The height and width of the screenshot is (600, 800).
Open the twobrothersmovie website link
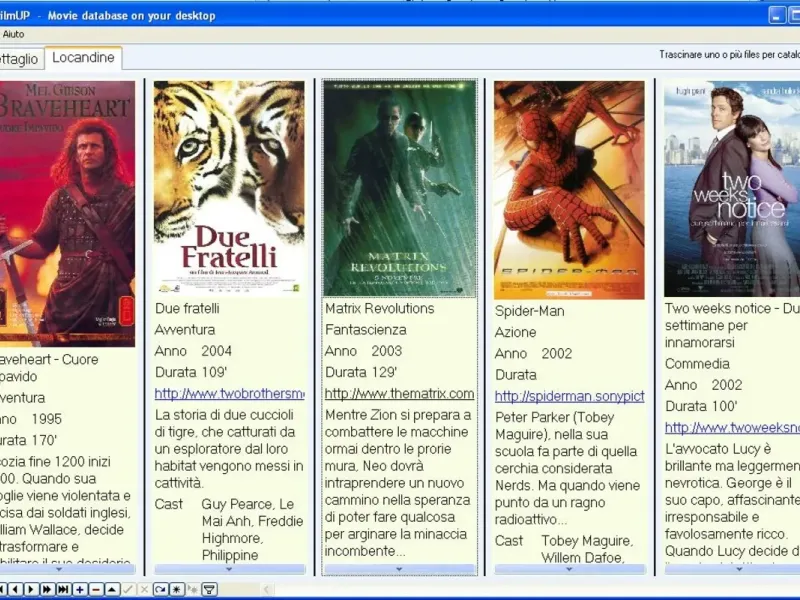point(230,394)
